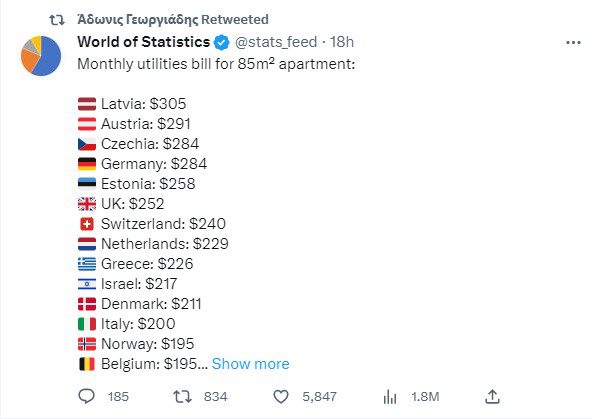
Task: Click the Greece flag emoji
Action: 87,264
